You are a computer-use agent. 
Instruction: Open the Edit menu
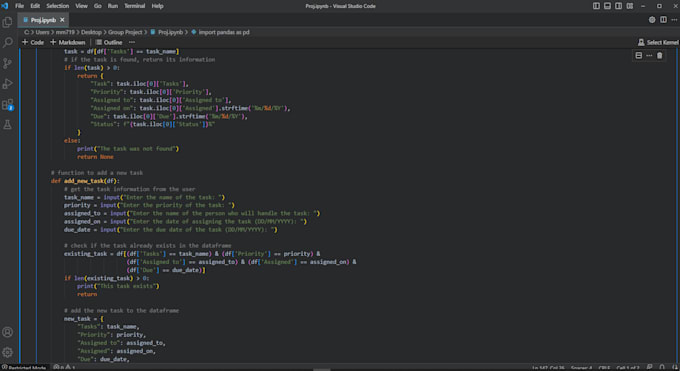click(35, 6)
